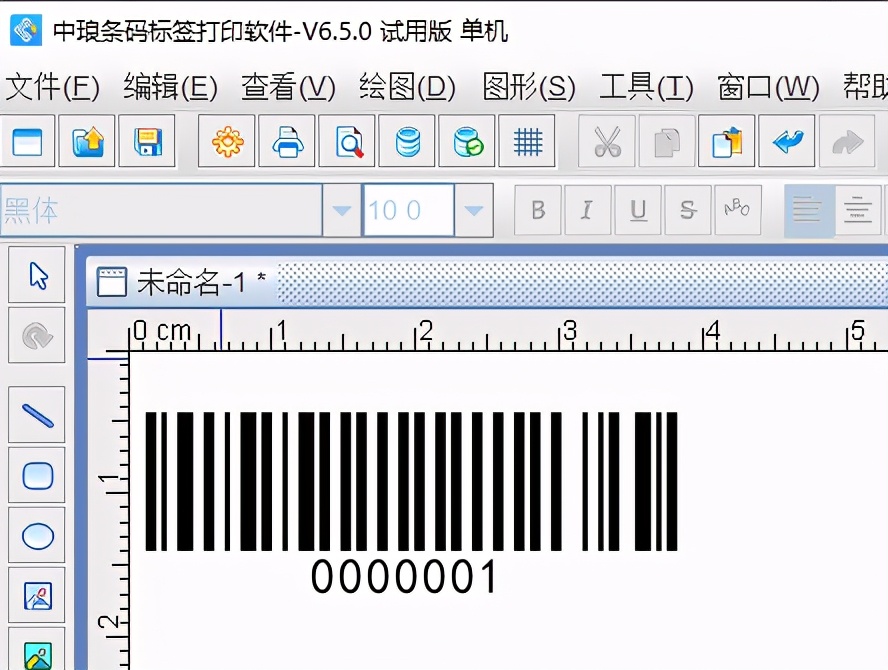This screenshot has height=670, width=888.
Task: Select the ellipse drawing tool
Action: (36, 535)
